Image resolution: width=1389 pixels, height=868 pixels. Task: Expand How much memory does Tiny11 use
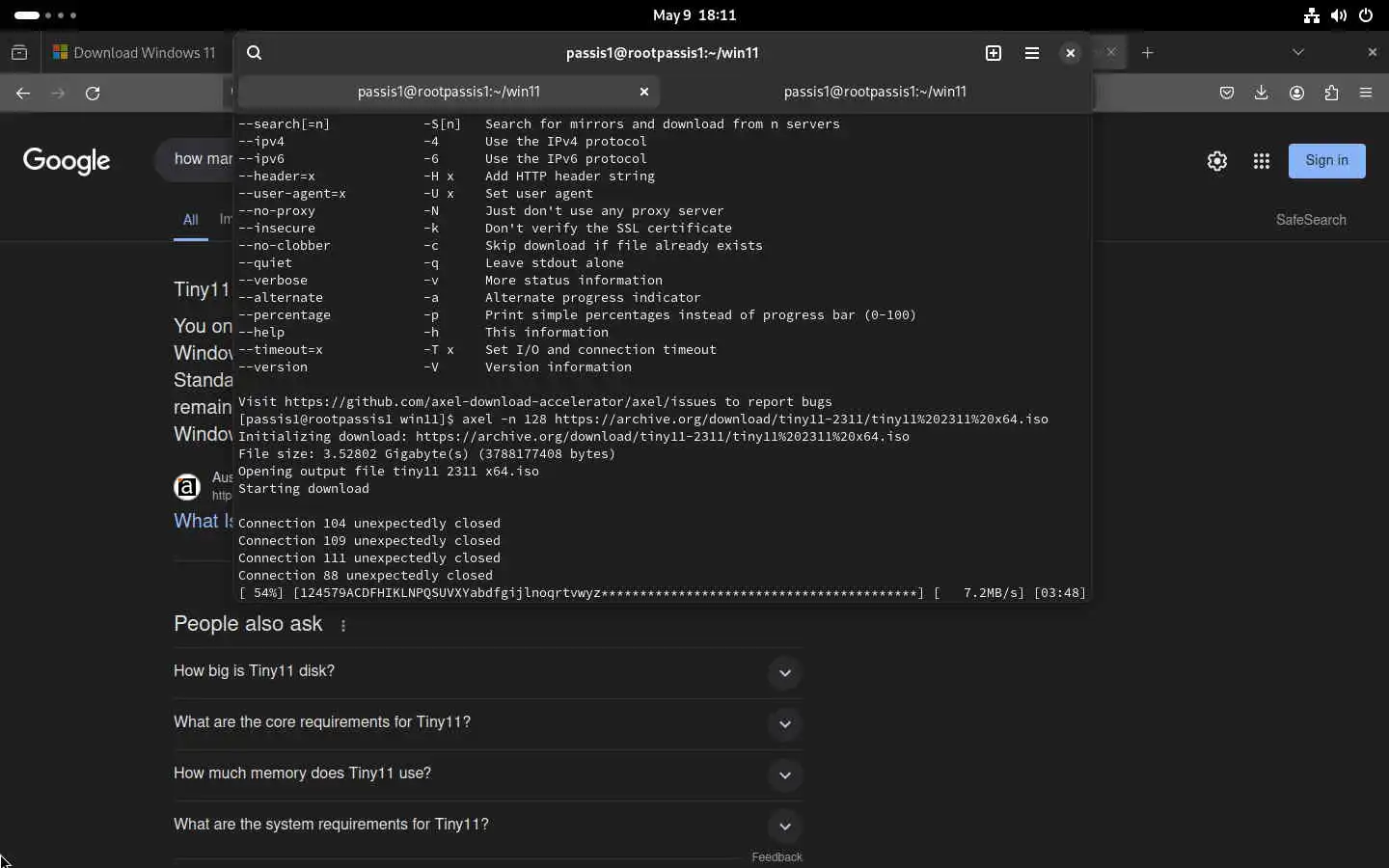click(x=488, y=774)
